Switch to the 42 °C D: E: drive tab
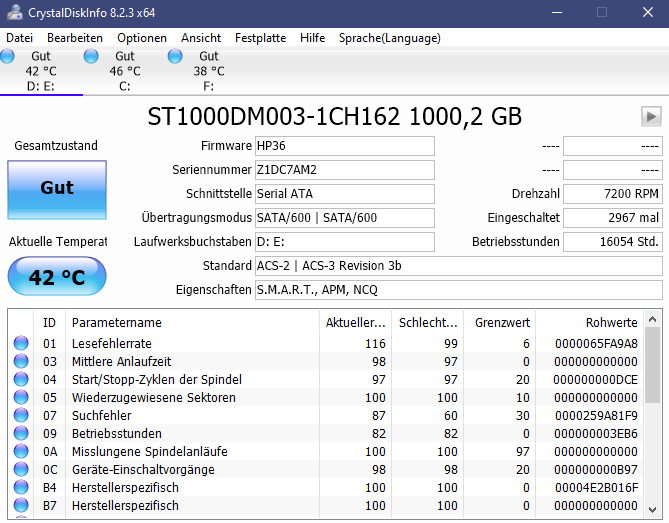The width and height of the screenshot is (669, 523). [x=41, y=71]
